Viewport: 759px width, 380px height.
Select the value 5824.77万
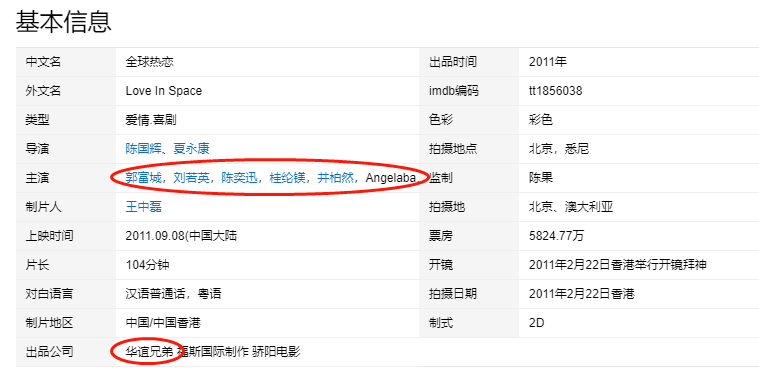[x=556, y=236]
